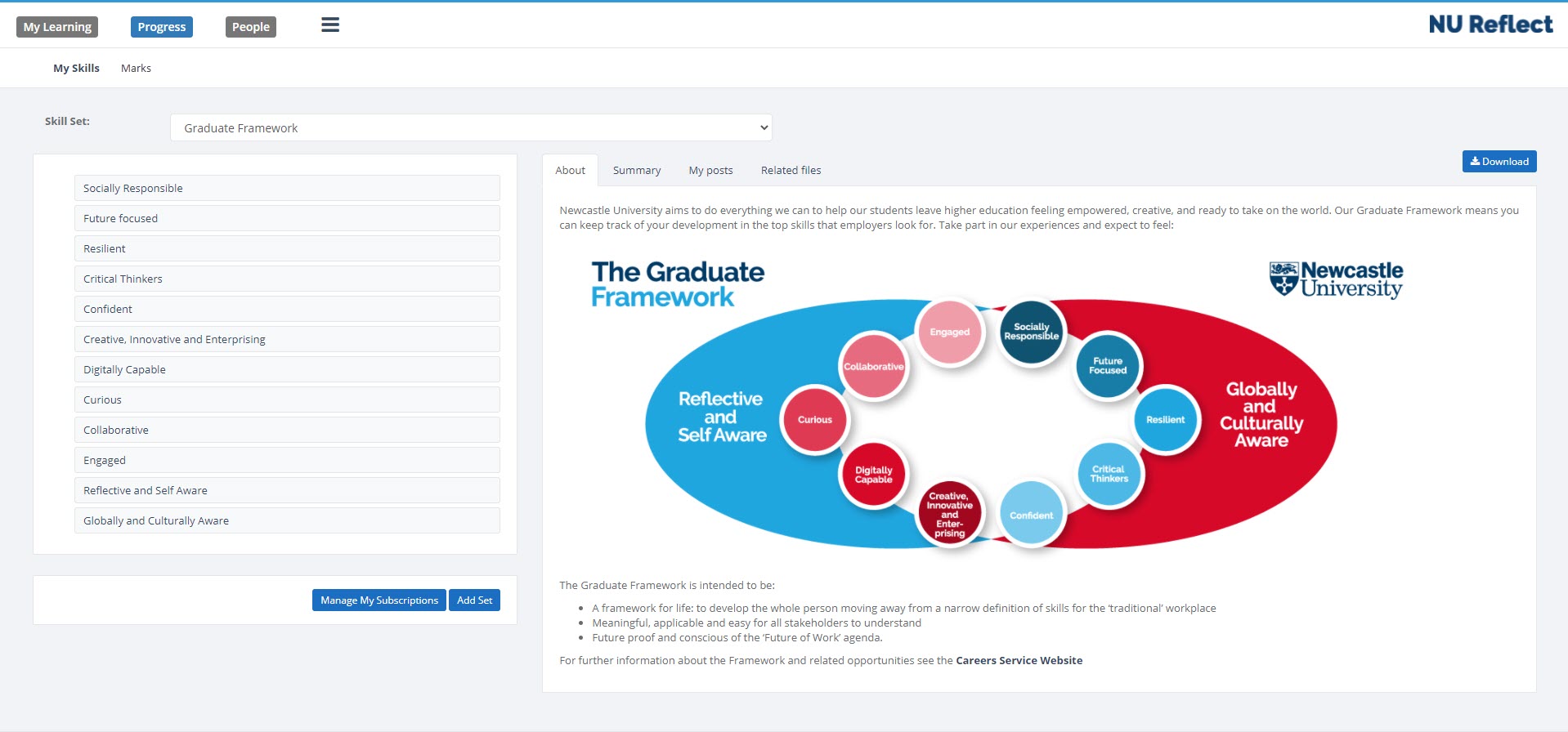Click 'The Graduate Framework' diagram title

(x=678, y=283)
